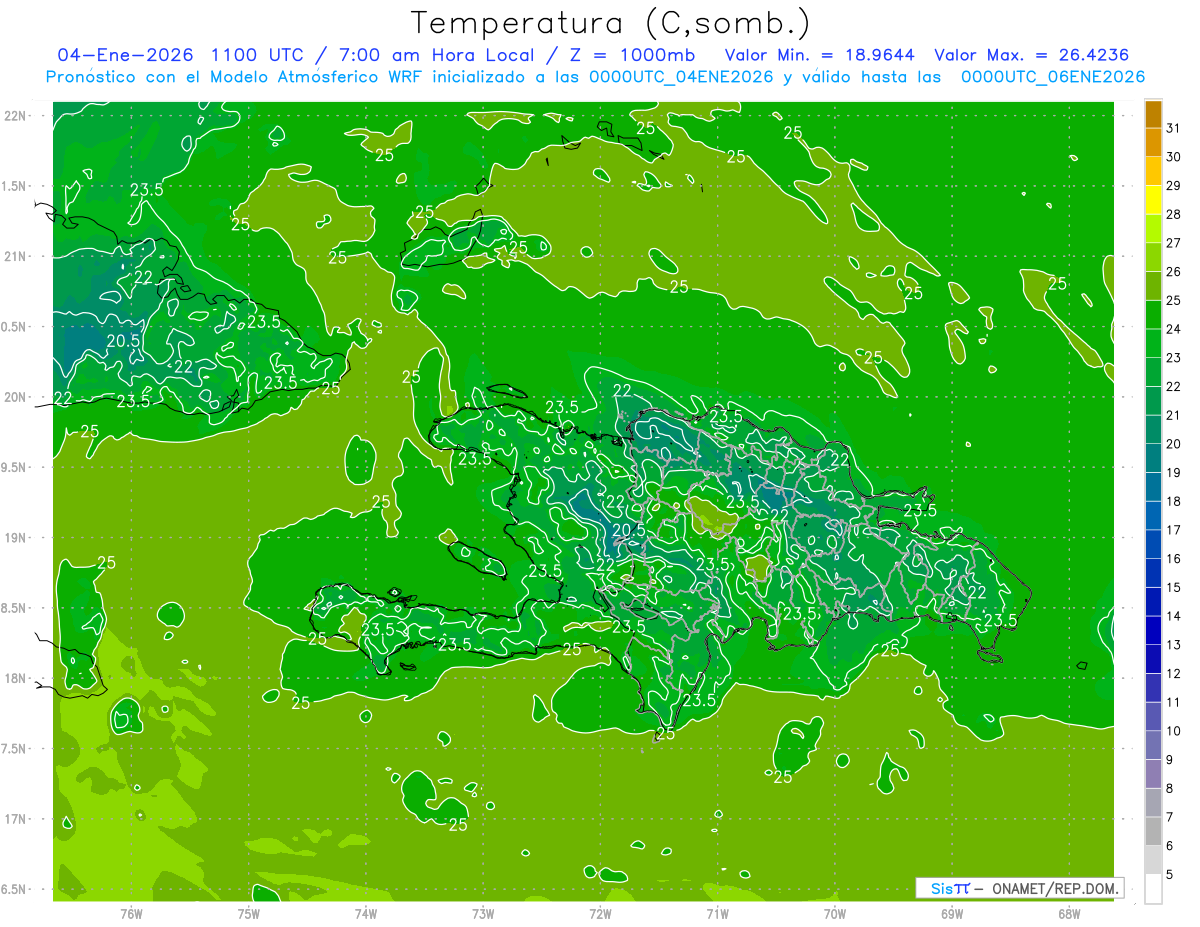Click the '76W' longitude axis label
The width and height of the screenshot is (1200, 927).
click(131, 914)
